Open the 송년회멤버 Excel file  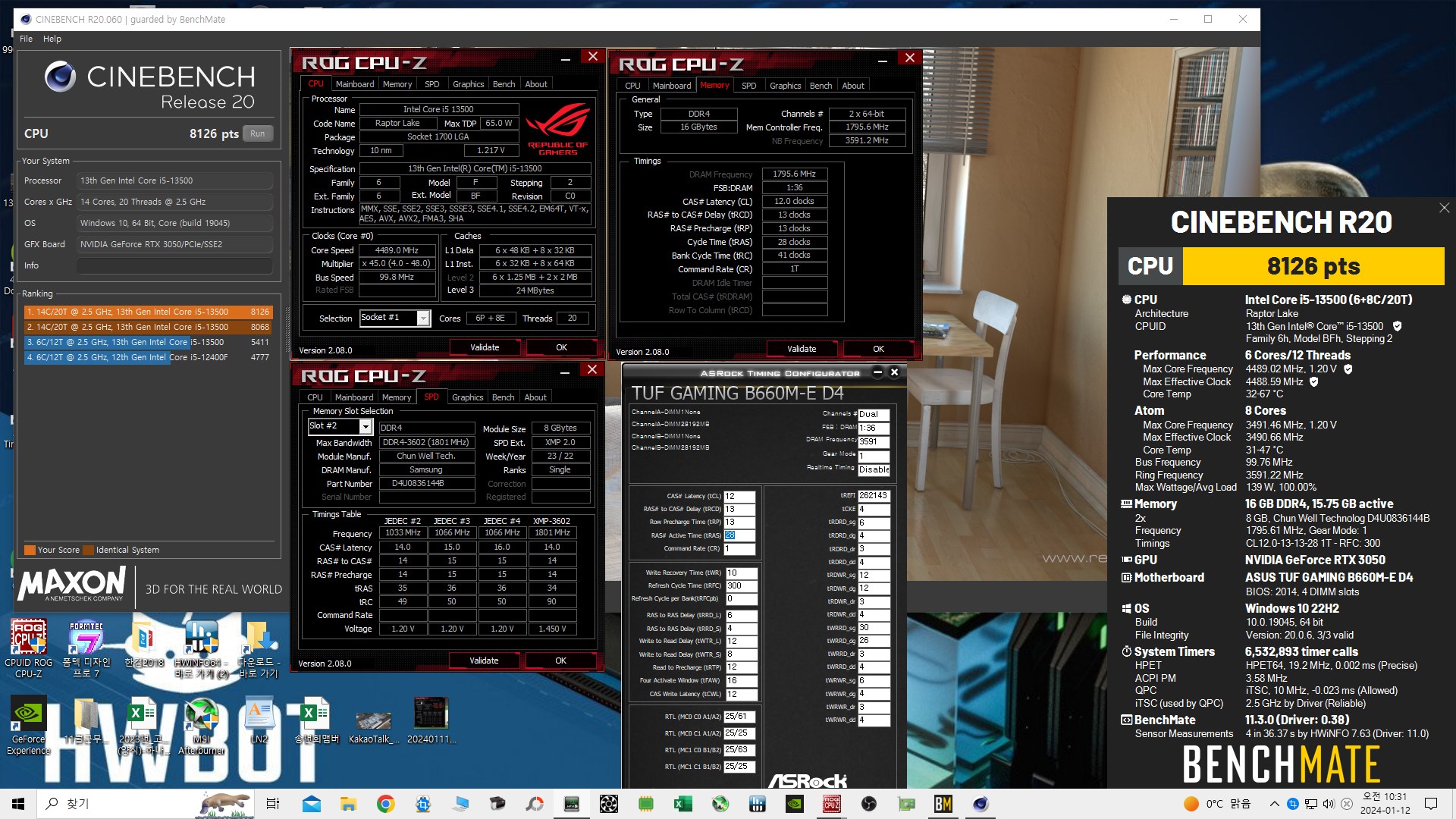click(316, 720)
